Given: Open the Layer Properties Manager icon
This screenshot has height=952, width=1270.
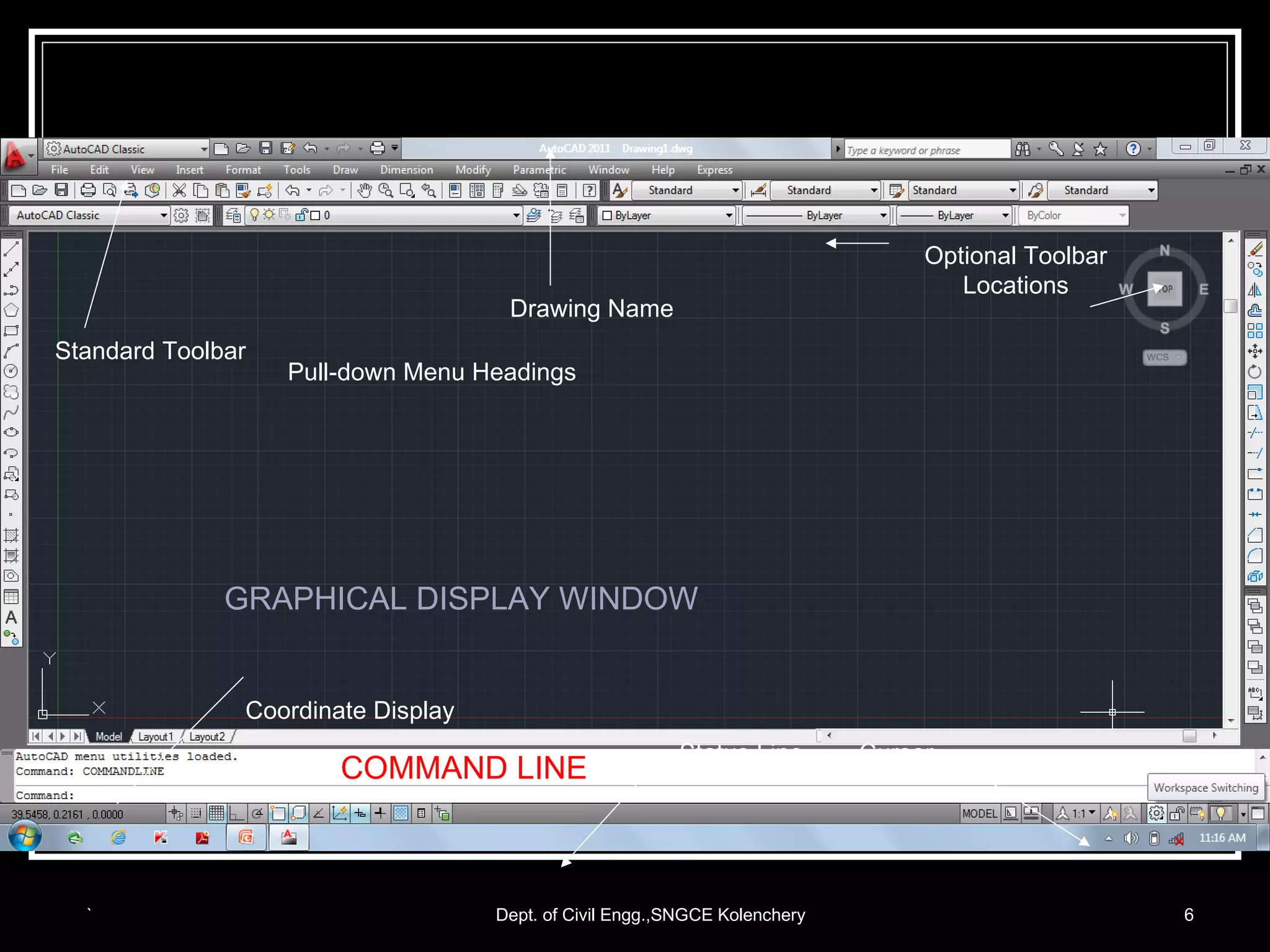Looking at the screenshot, I should click(233, 215).
